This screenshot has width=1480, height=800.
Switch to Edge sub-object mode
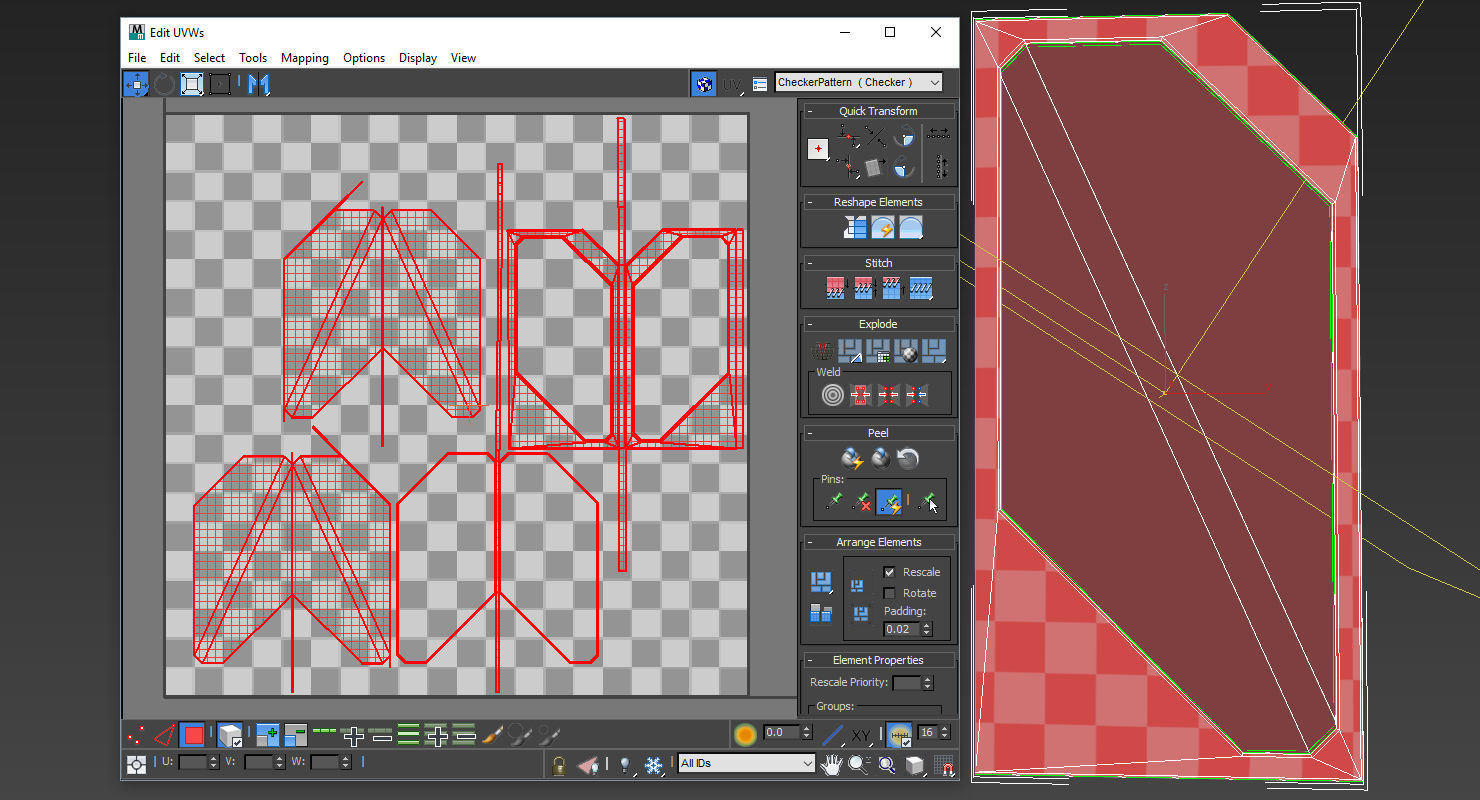click(165, 735)
